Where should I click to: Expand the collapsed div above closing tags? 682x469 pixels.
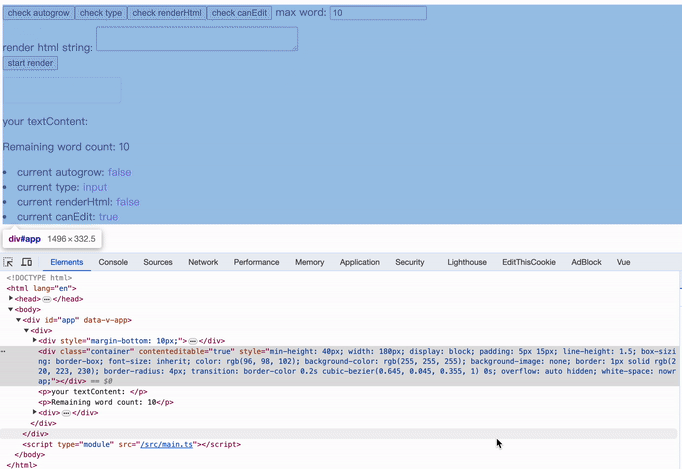click(34, 412)
